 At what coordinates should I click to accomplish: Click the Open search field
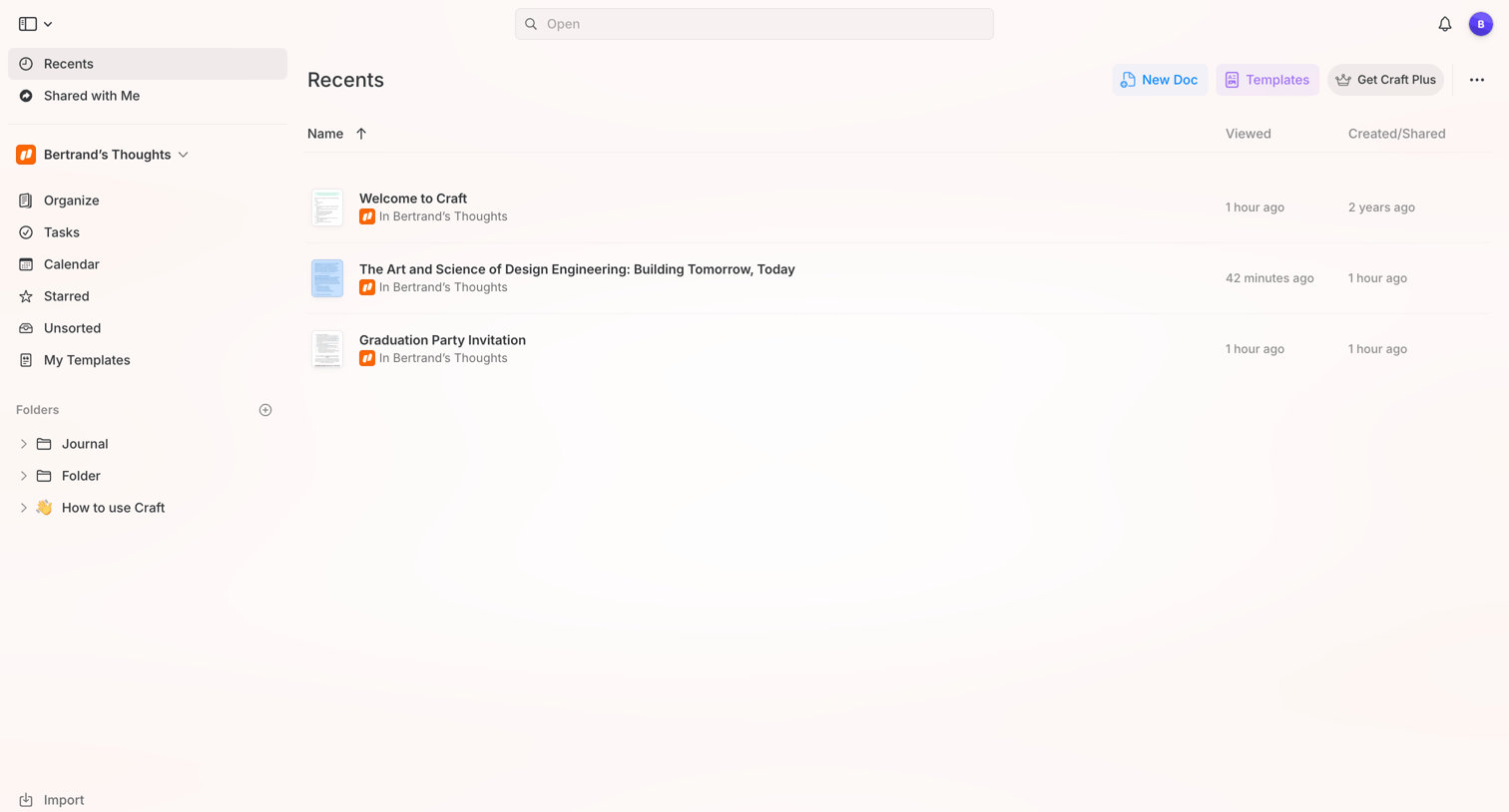coord(754,24)
